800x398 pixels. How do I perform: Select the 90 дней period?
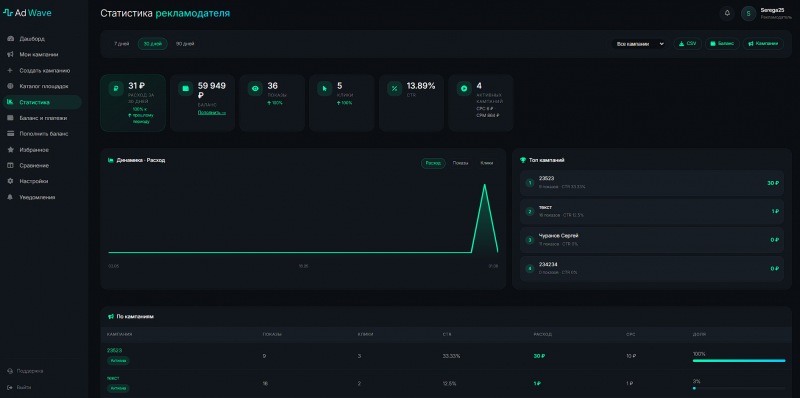185,44
